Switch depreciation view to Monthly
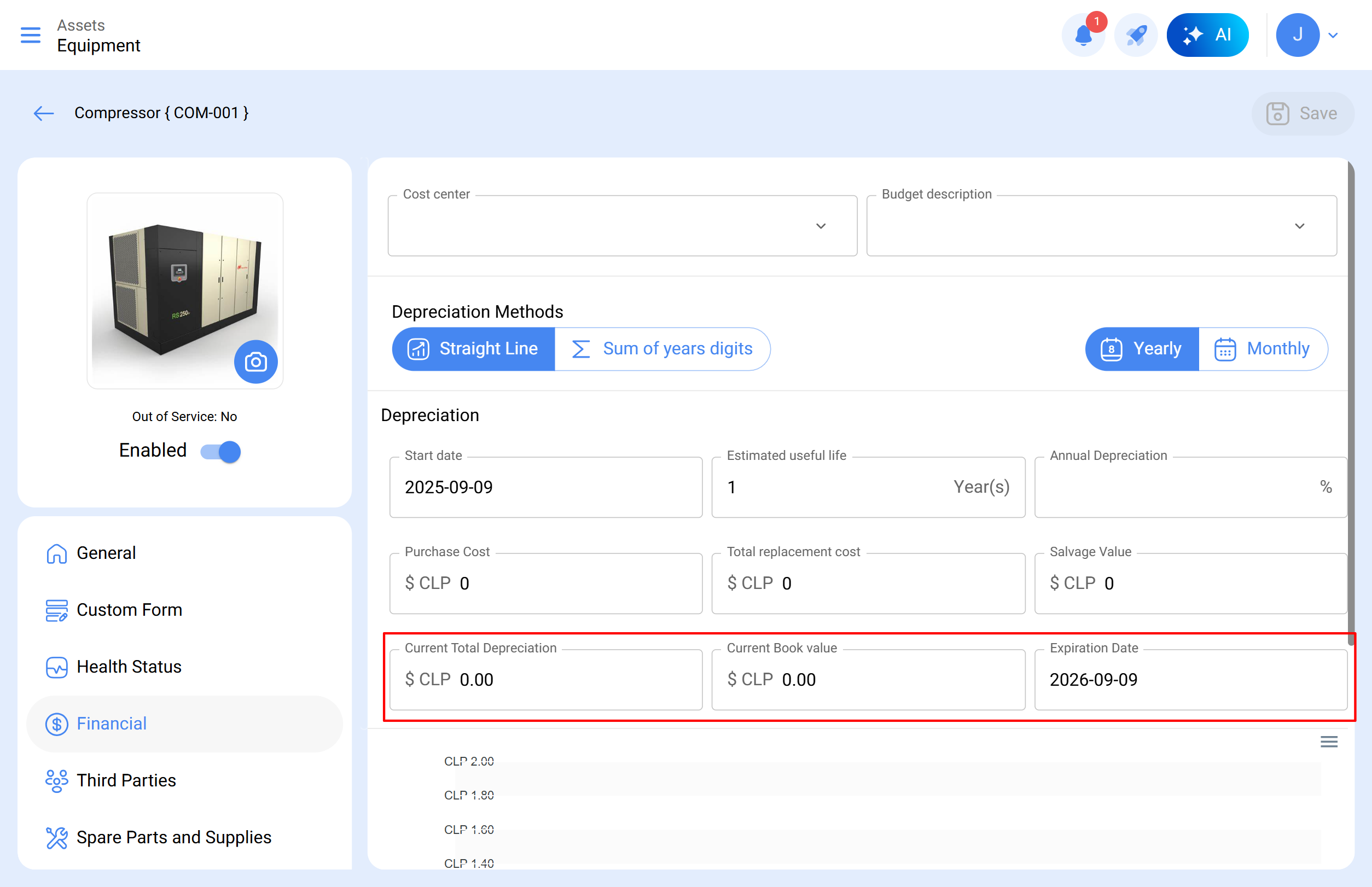The image size is (1372, 887). [x=1263, y=349]
